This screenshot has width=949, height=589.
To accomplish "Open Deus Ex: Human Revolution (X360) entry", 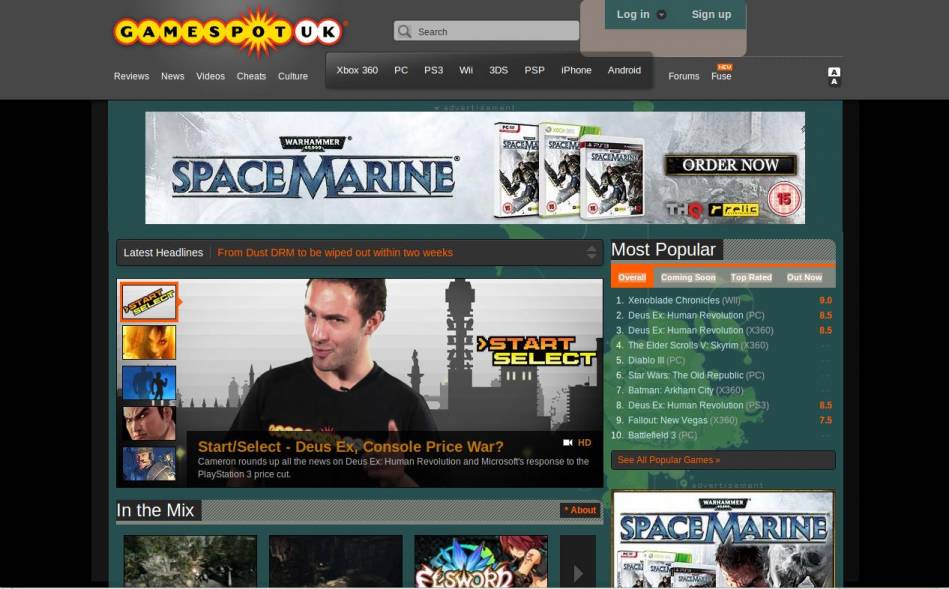I will pyautogui.click(x=700, y=331).
